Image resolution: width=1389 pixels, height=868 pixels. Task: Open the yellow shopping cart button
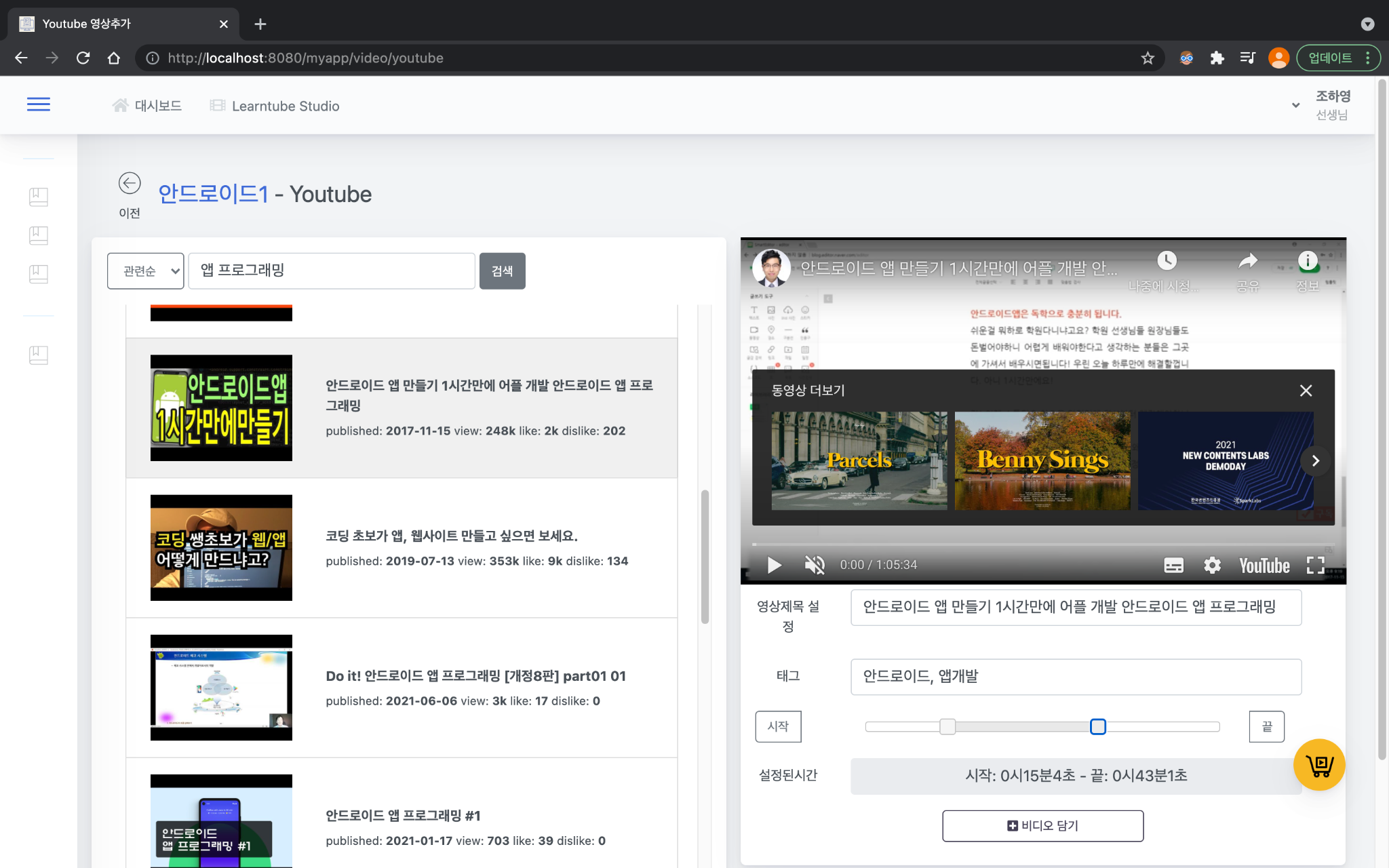point(1319,765)
